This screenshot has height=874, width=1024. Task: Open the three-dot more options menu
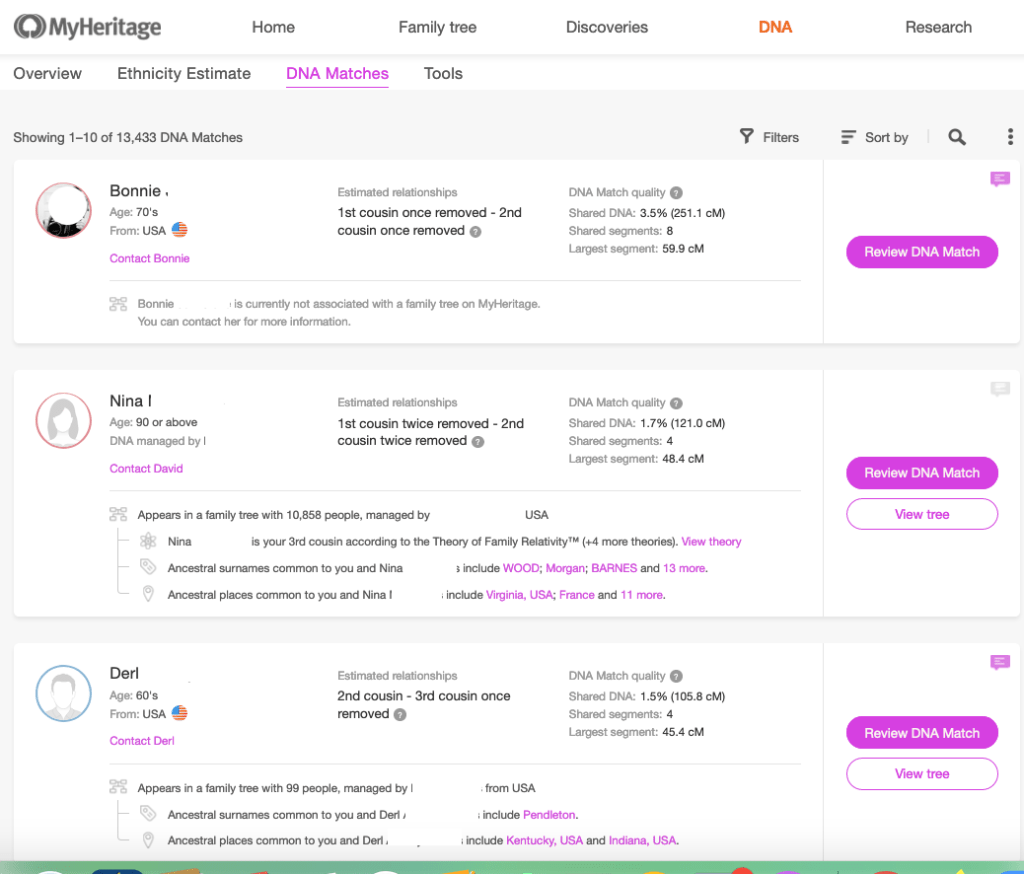1010,137
